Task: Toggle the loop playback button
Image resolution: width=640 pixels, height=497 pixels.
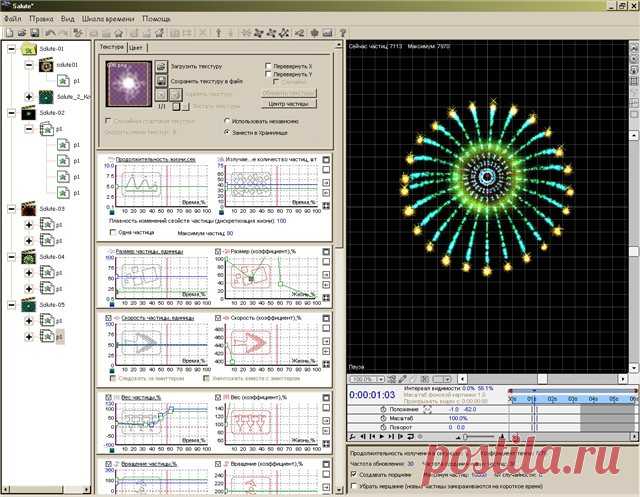Action: pos(410,437)
